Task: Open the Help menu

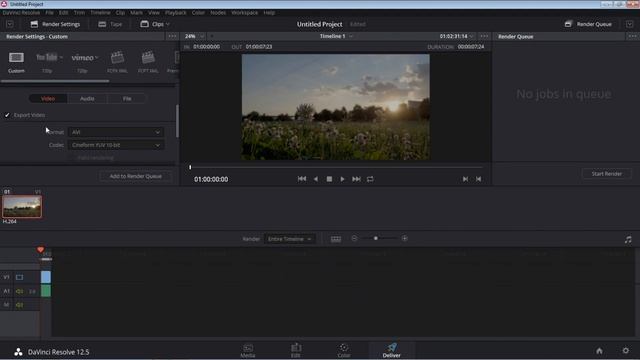Action: (269, 13)
